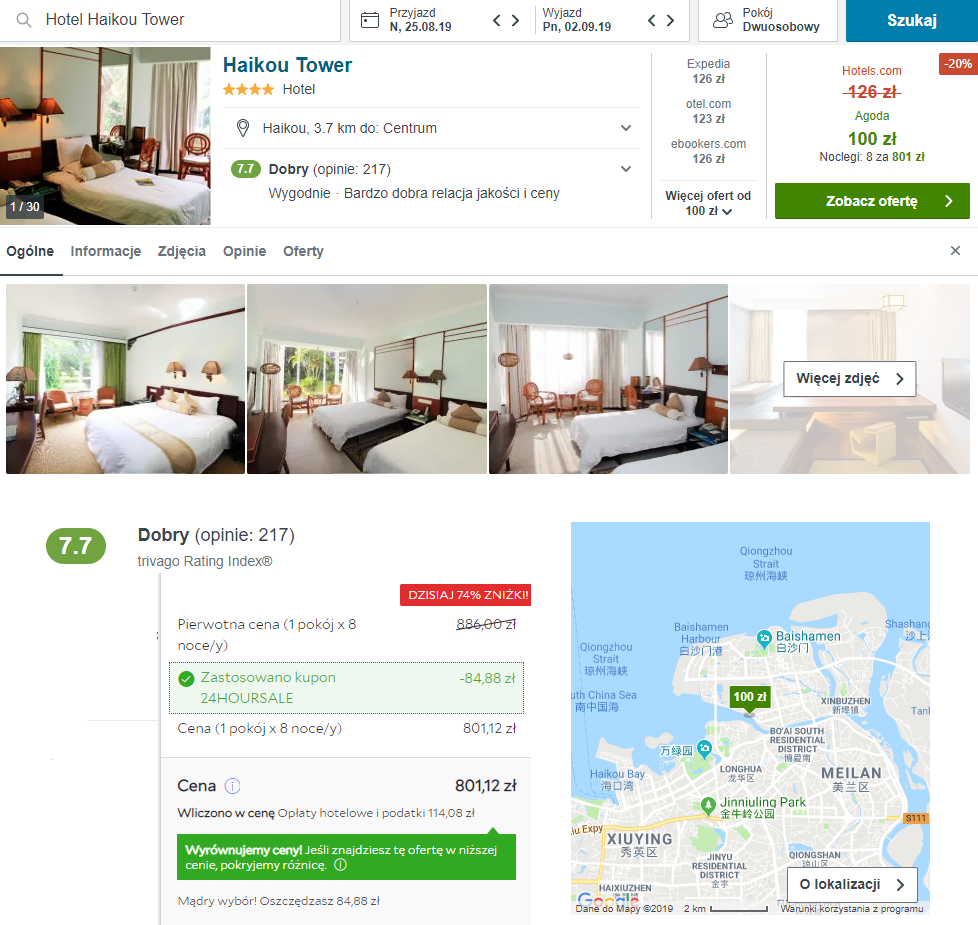Image resolution: width=978 pixels, height=925 pixels.
Task: Click the Zobacz ofertę button
Action: tap(872, 201)
